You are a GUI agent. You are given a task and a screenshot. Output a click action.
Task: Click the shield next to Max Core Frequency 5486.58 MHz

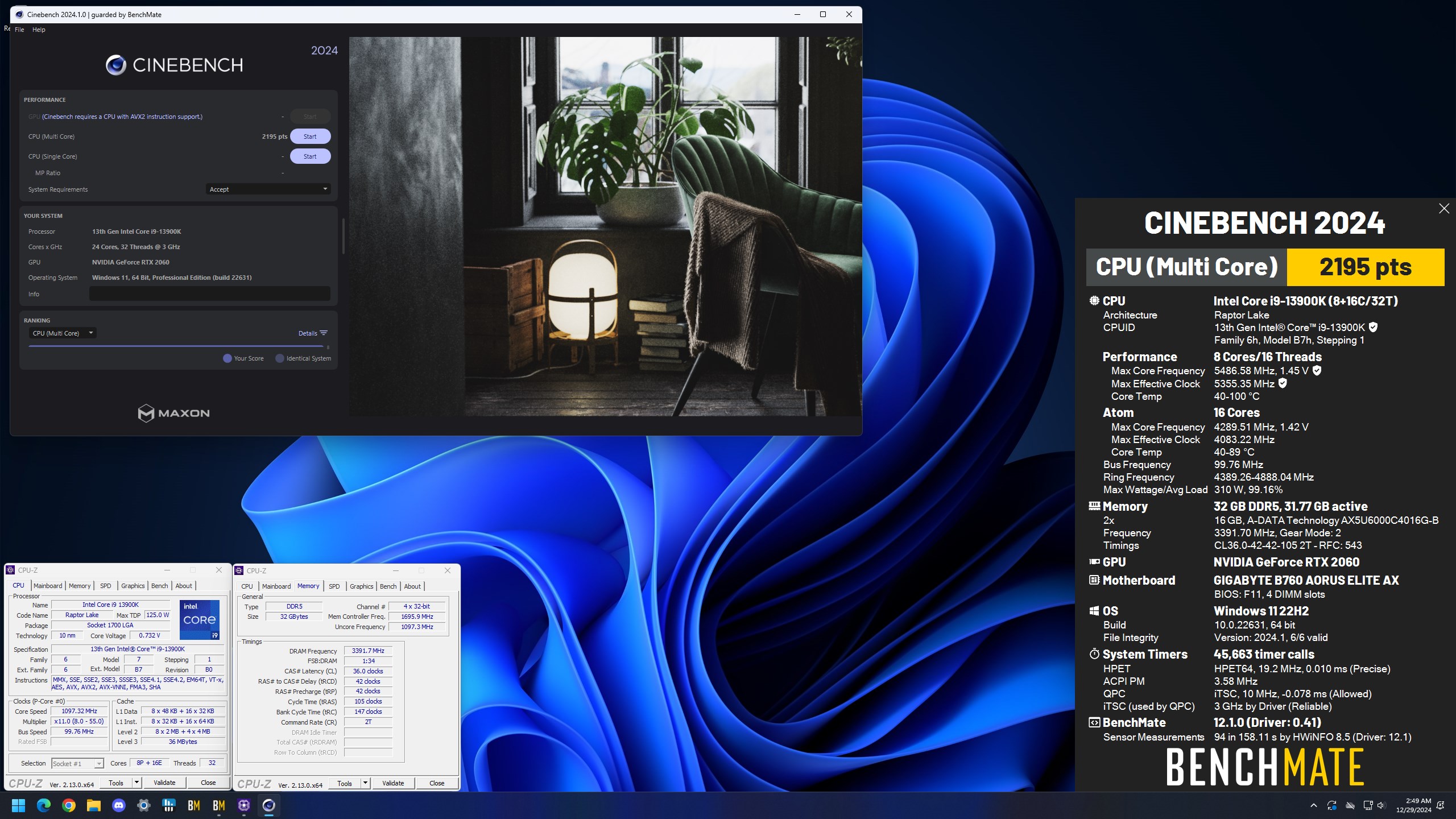1317,370
